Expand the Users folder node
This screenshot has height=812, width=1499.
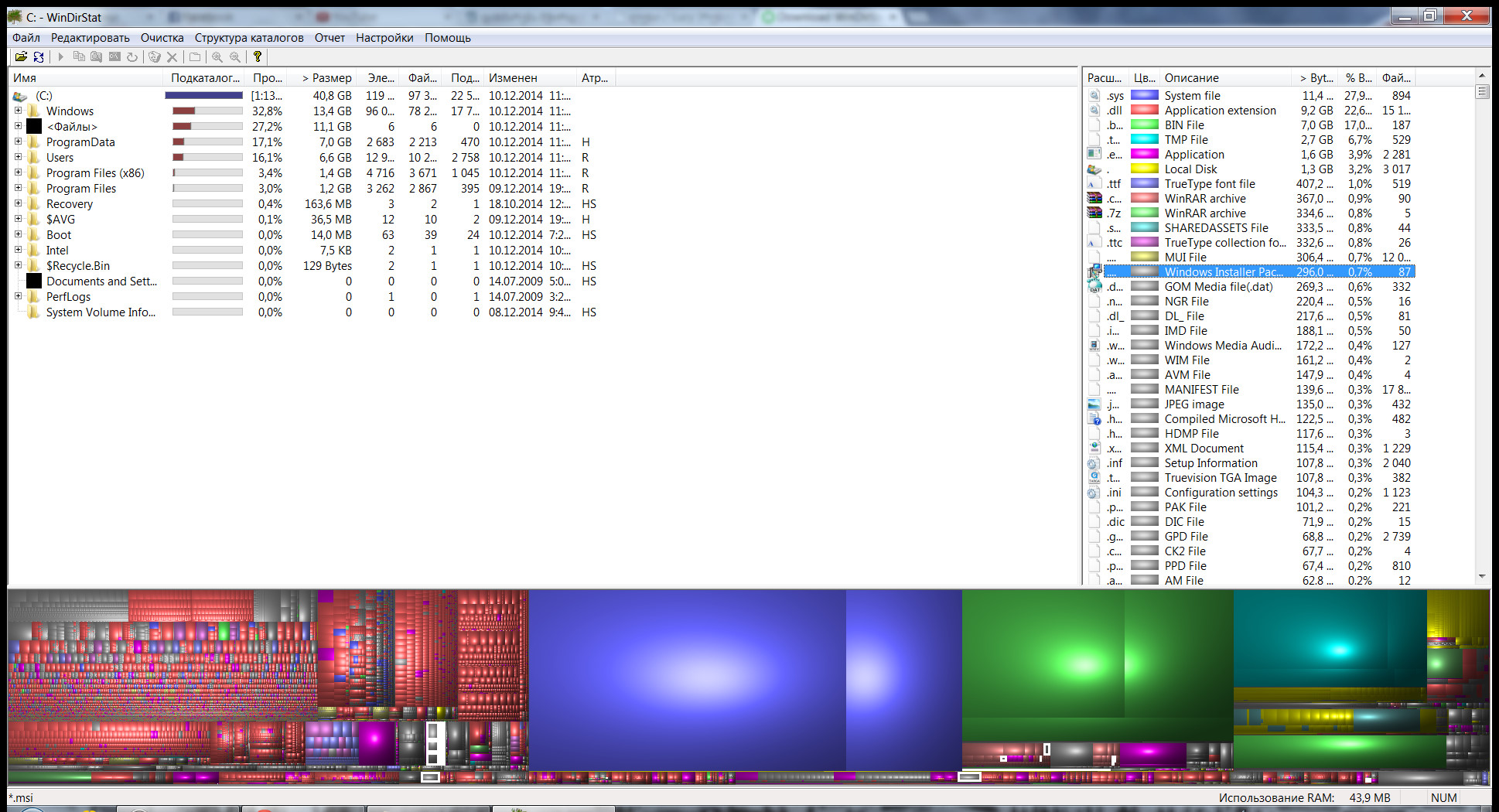(18, 157)
